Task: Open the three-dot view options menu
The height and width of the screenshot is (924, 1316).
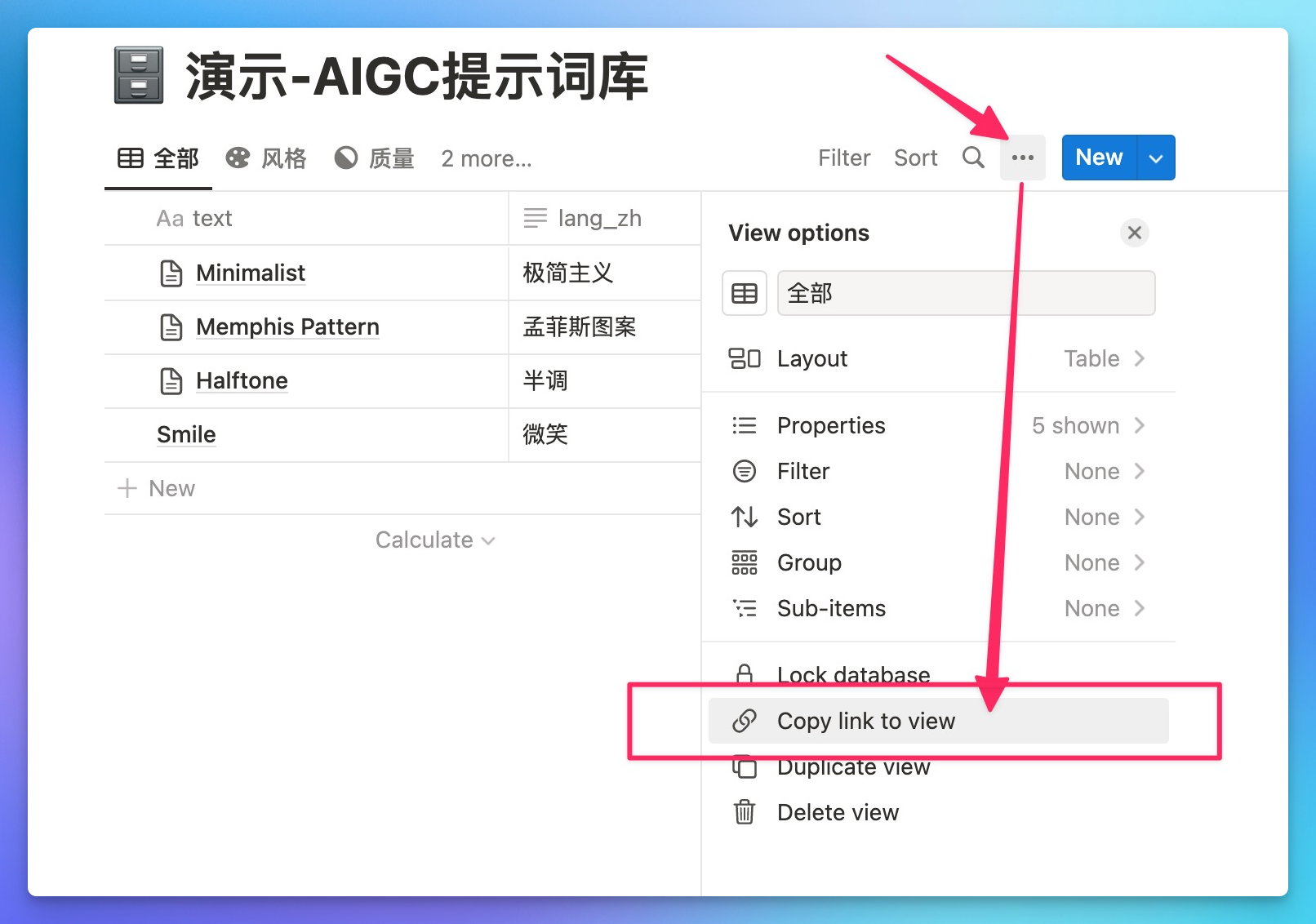Action: pos(1022,158)
